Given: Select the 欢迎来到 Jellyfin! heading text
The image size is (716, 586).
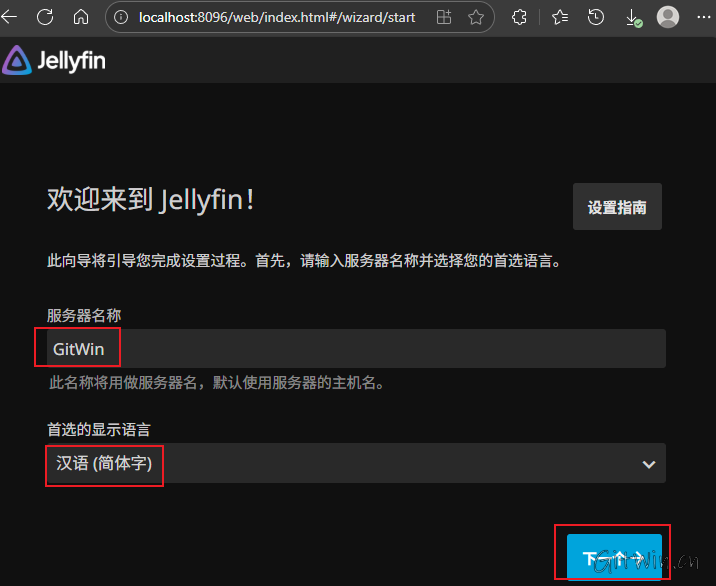Looking at the screenshot, I should click(x=150, y=200).
